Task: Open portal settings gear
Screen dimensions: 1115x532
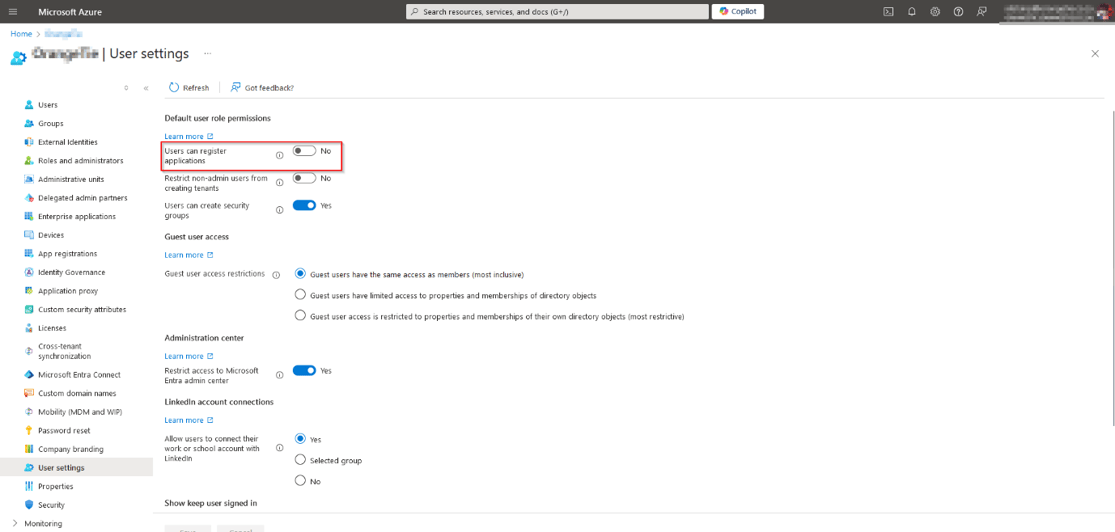Action: coord(935,11)
